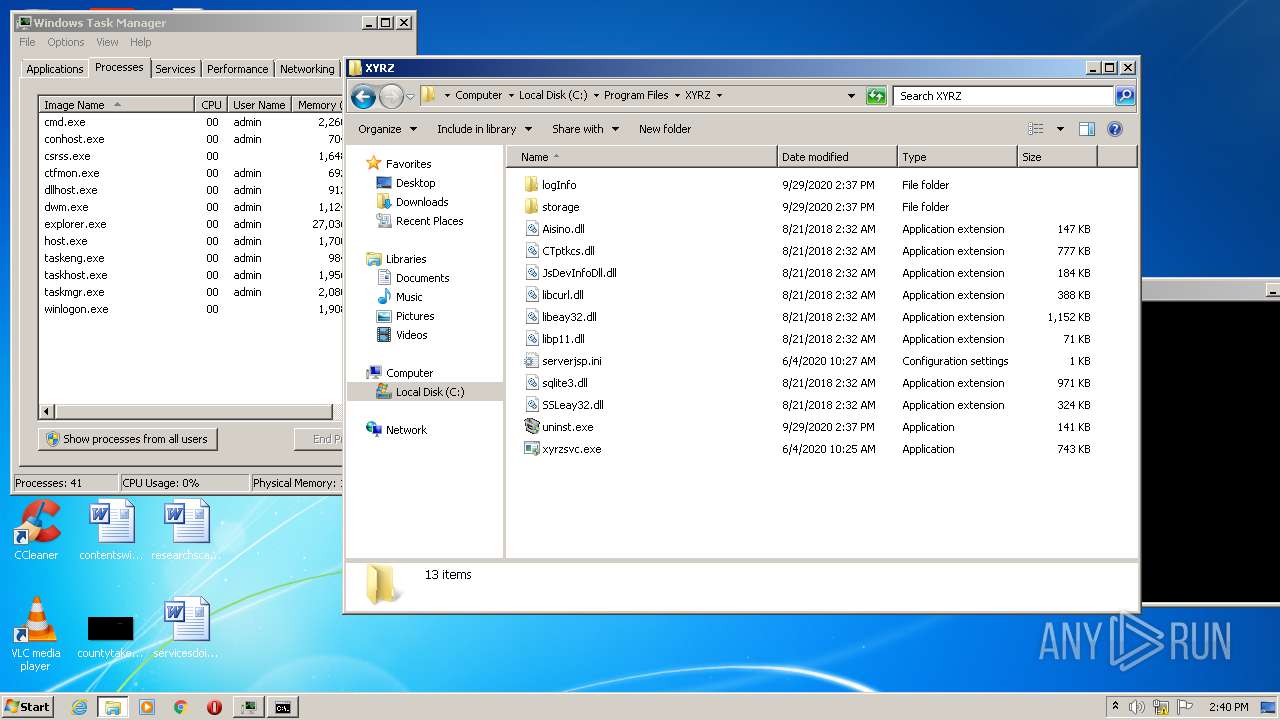Click the Start button
Viewport: 1280px width, 720px height.
(28, 707)
